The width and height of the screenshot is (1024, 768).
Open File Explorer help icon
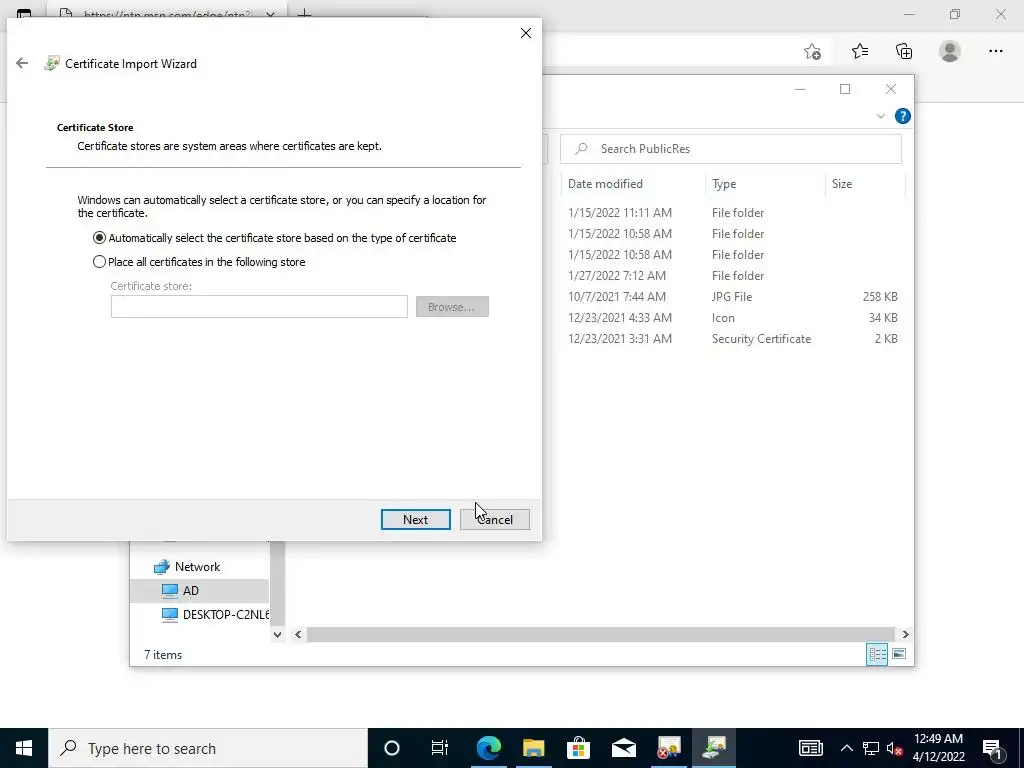point(903,116)
